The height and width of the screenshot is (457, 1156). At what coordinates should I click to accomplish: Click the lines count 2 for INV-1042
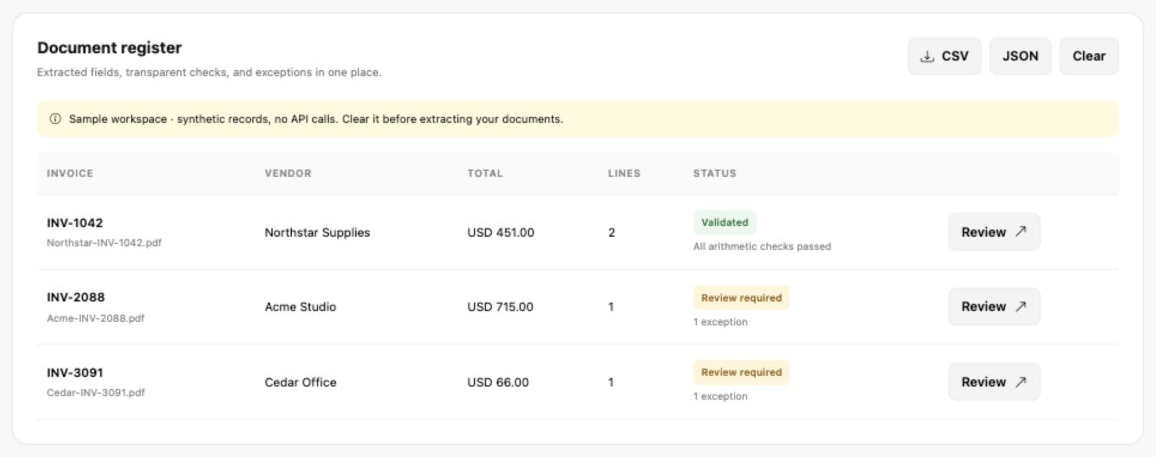tap(612, 233)
